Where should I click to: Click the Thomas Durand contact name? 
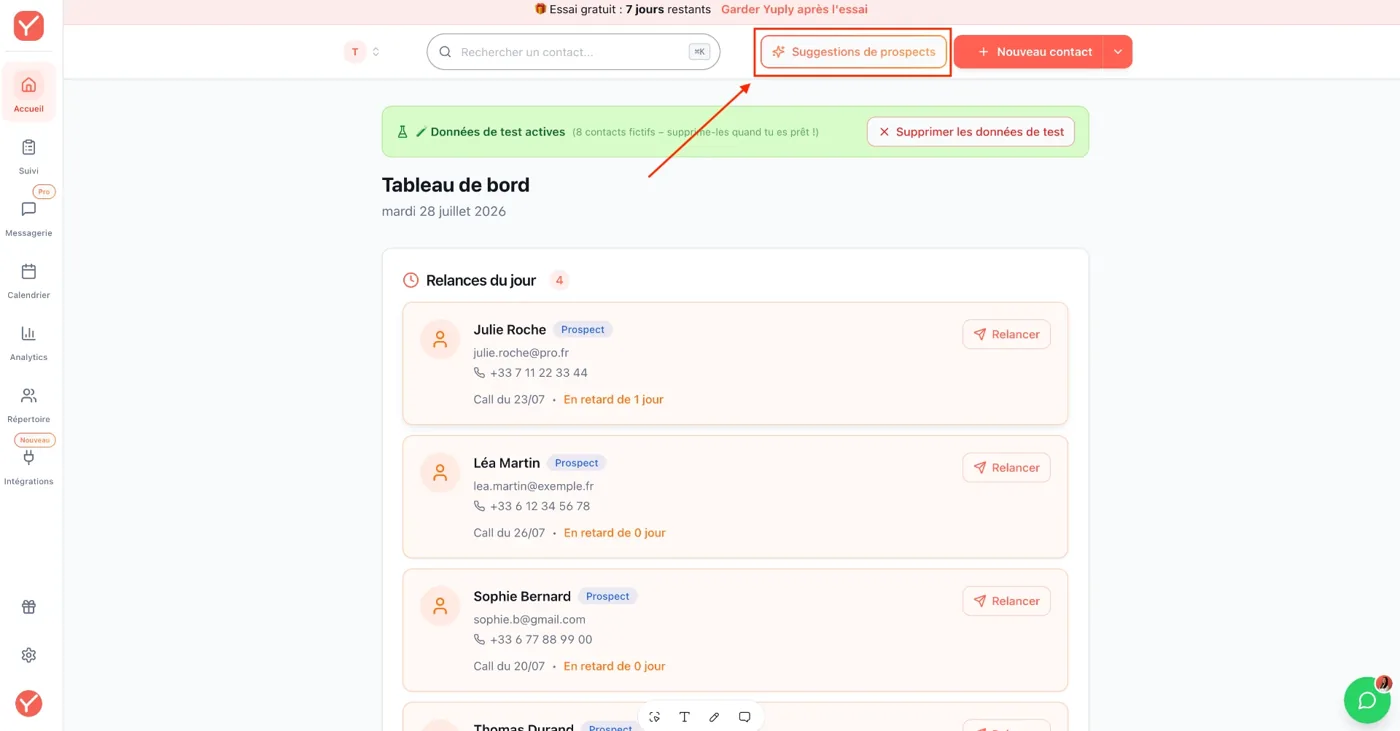tap(524, 727)
